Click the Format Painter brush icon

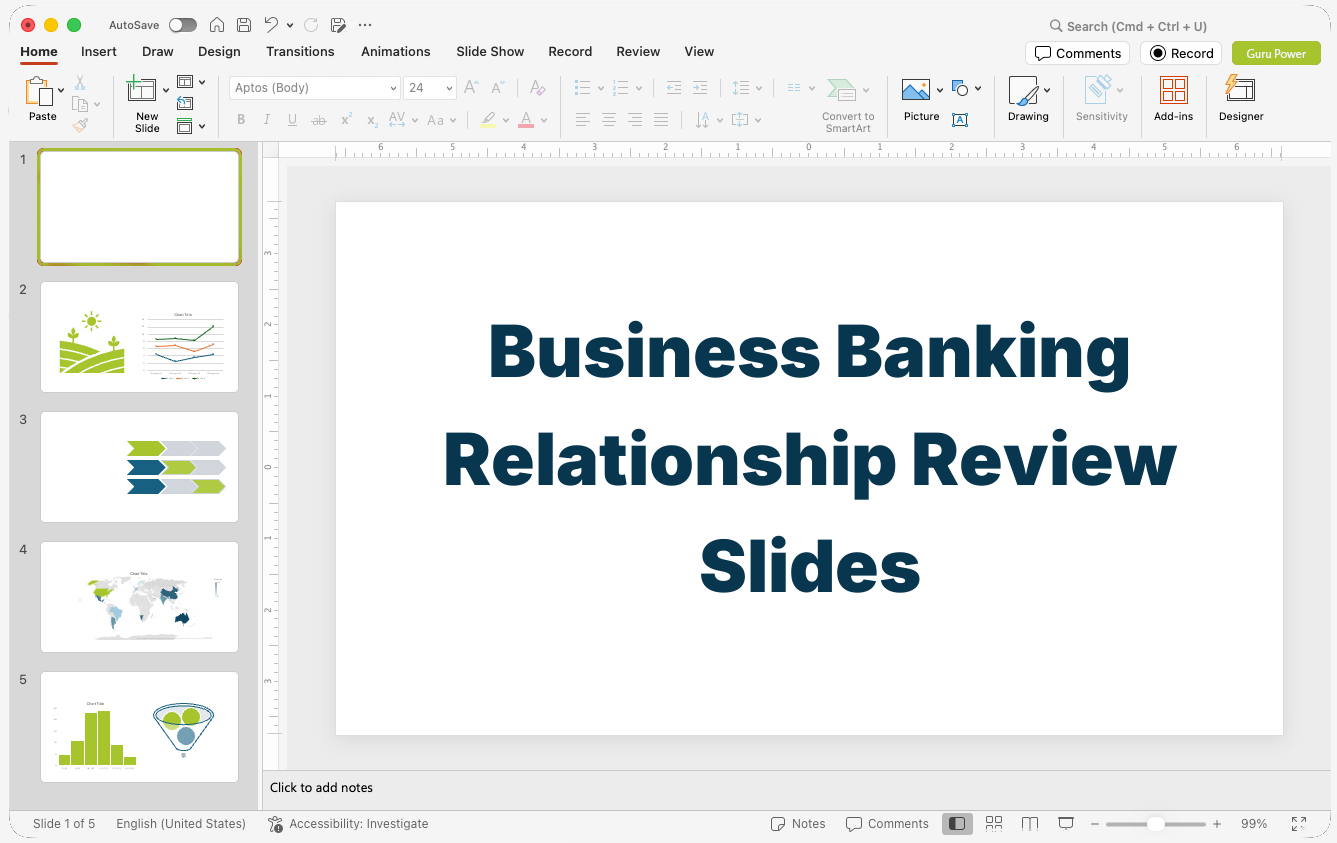coord(80,125)
